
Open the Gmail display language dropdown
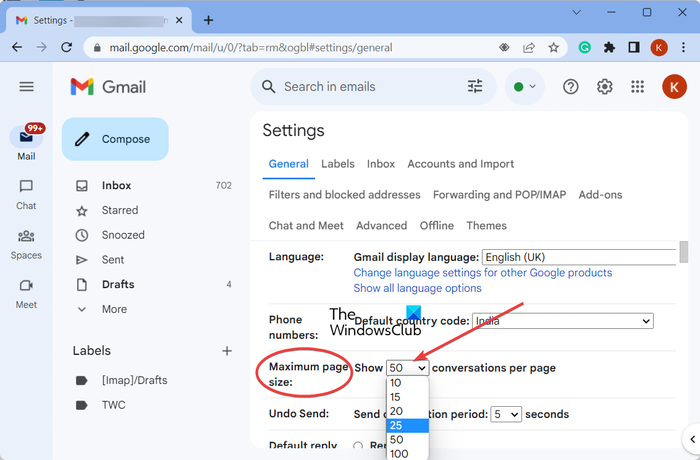[579, 257]
